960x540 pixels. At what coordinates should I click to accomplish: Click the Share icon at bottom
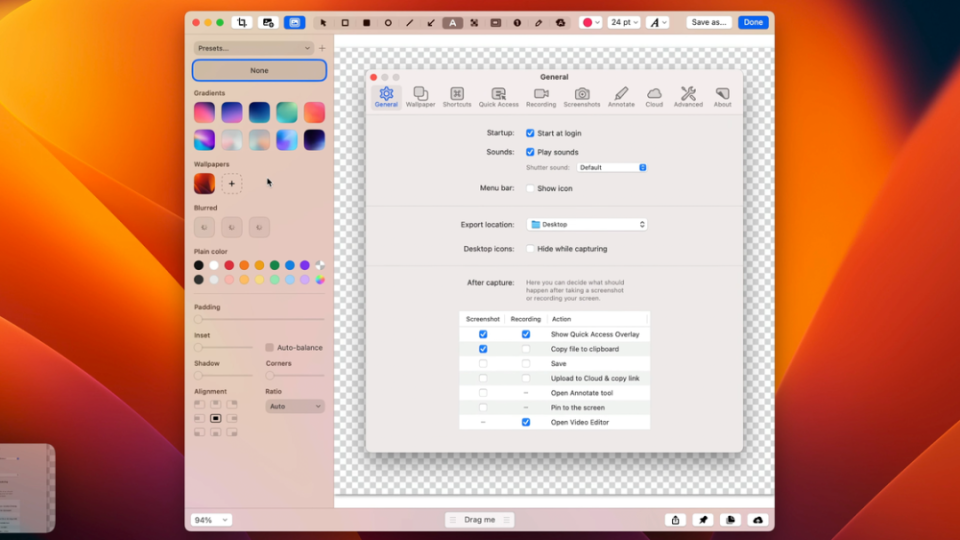tap(675, 520)
